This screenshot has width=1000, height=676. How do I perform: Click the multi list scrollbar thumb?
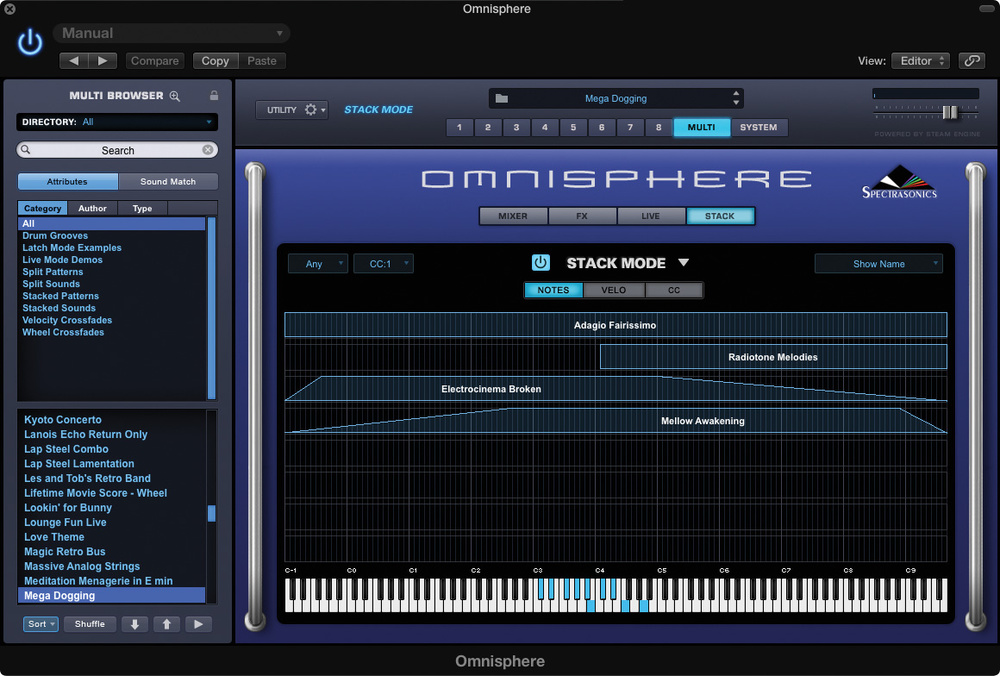[x=212, y=513]
